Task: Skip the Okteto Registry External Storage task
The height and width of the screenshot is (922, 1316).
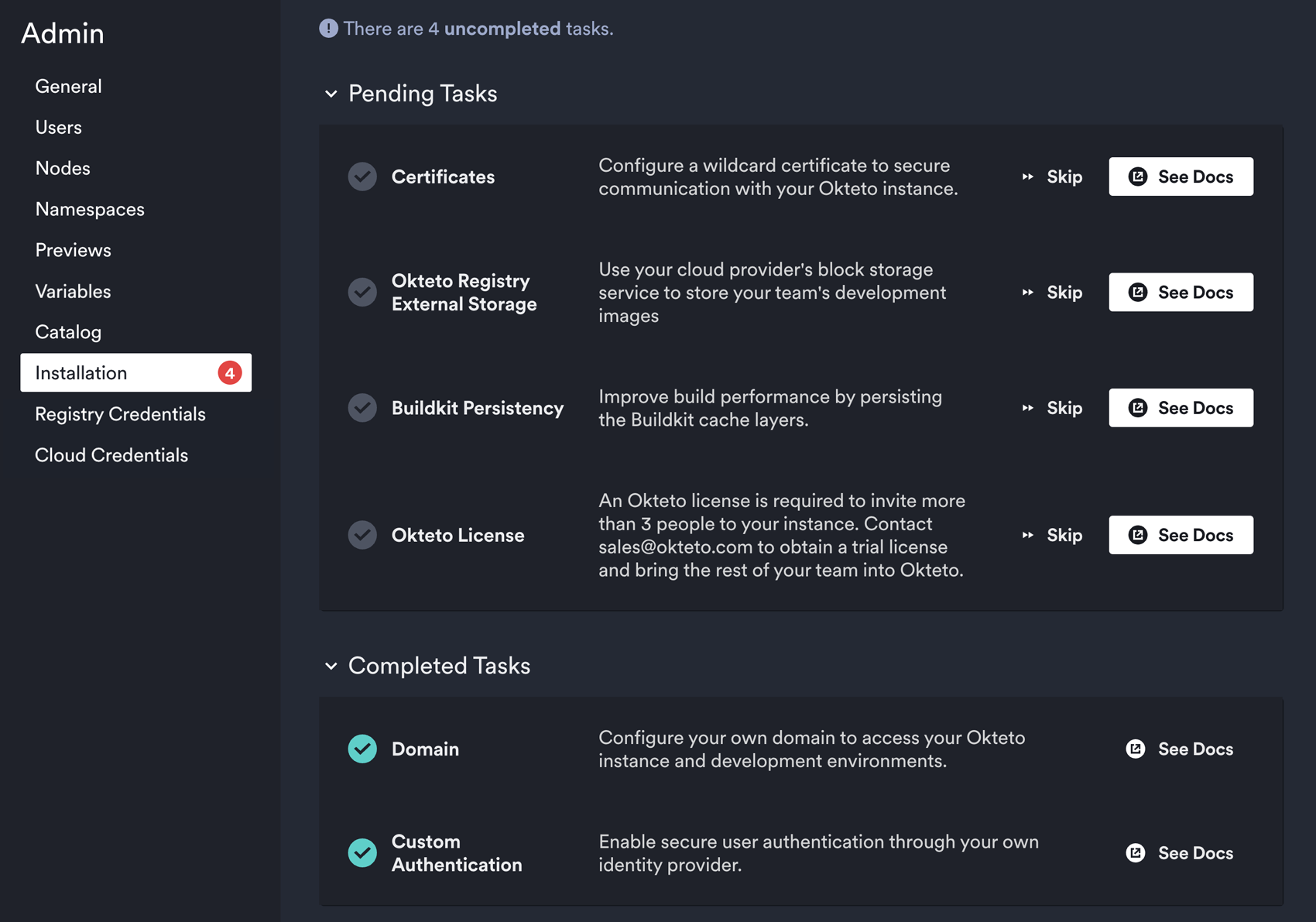Action: (1053, 293)
